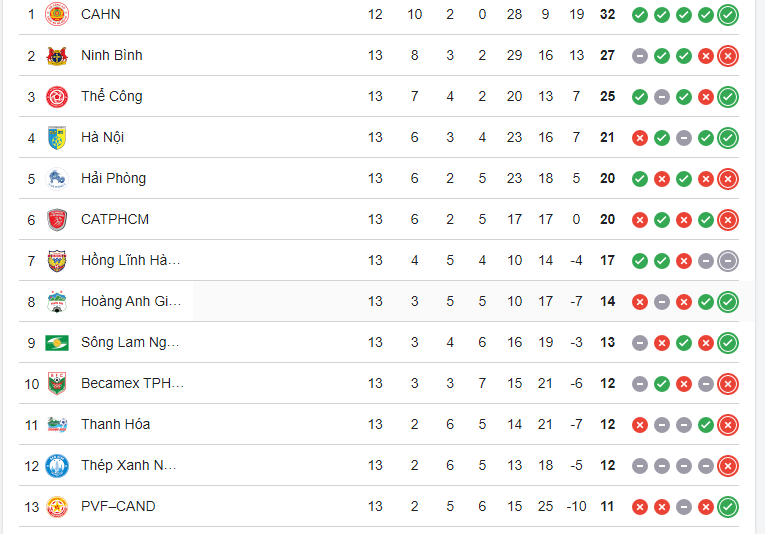The height and width of the screenshot is (534, 765).
Task: Click CAHN's 32 points value
Action: click(607, 14)
